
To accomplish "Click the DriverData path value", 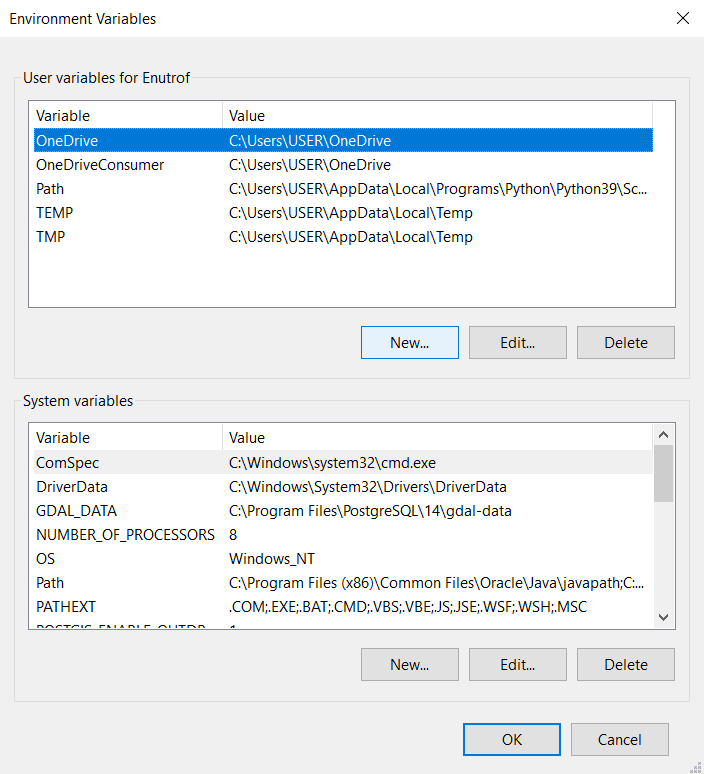I will click(368, 487).
